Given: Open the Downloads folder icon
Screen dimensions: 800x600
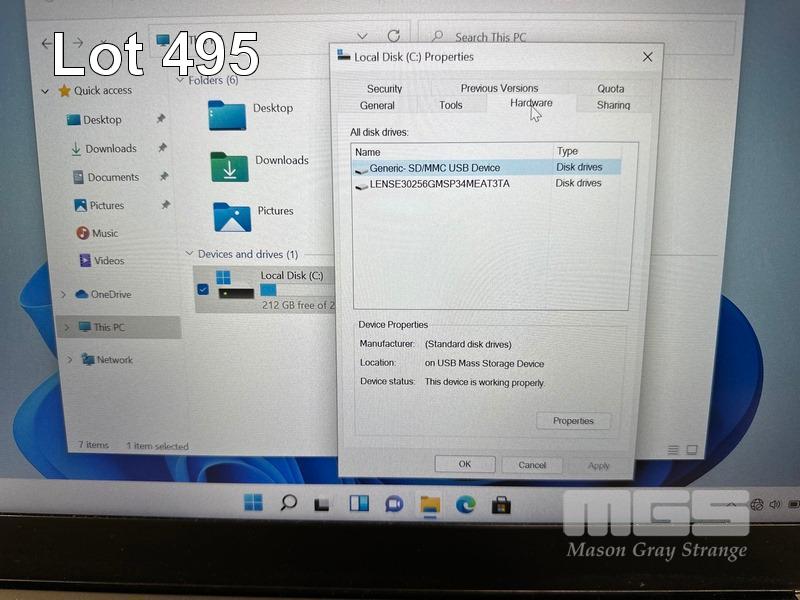Looking at the screenshot, I should tap(229, 166).
